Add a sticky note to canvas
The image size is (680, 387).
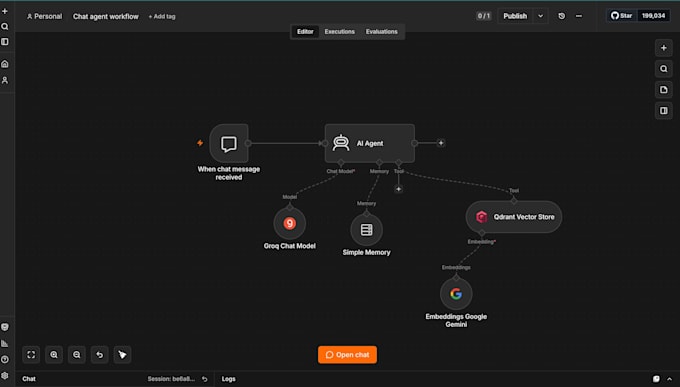pyautogui.click(x=664, y=90)
